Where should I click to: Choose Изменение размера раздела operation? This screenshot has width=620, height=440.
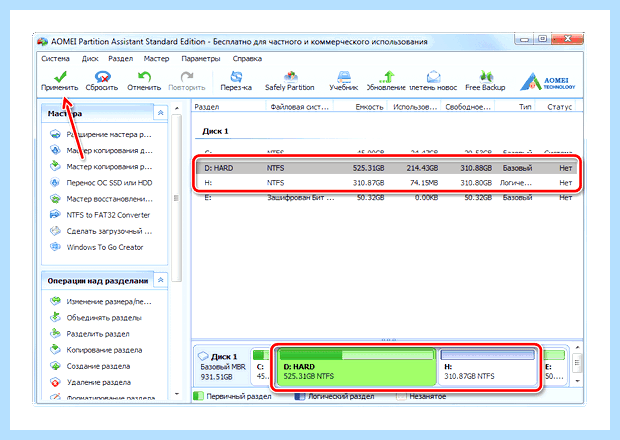pos(101,302)
